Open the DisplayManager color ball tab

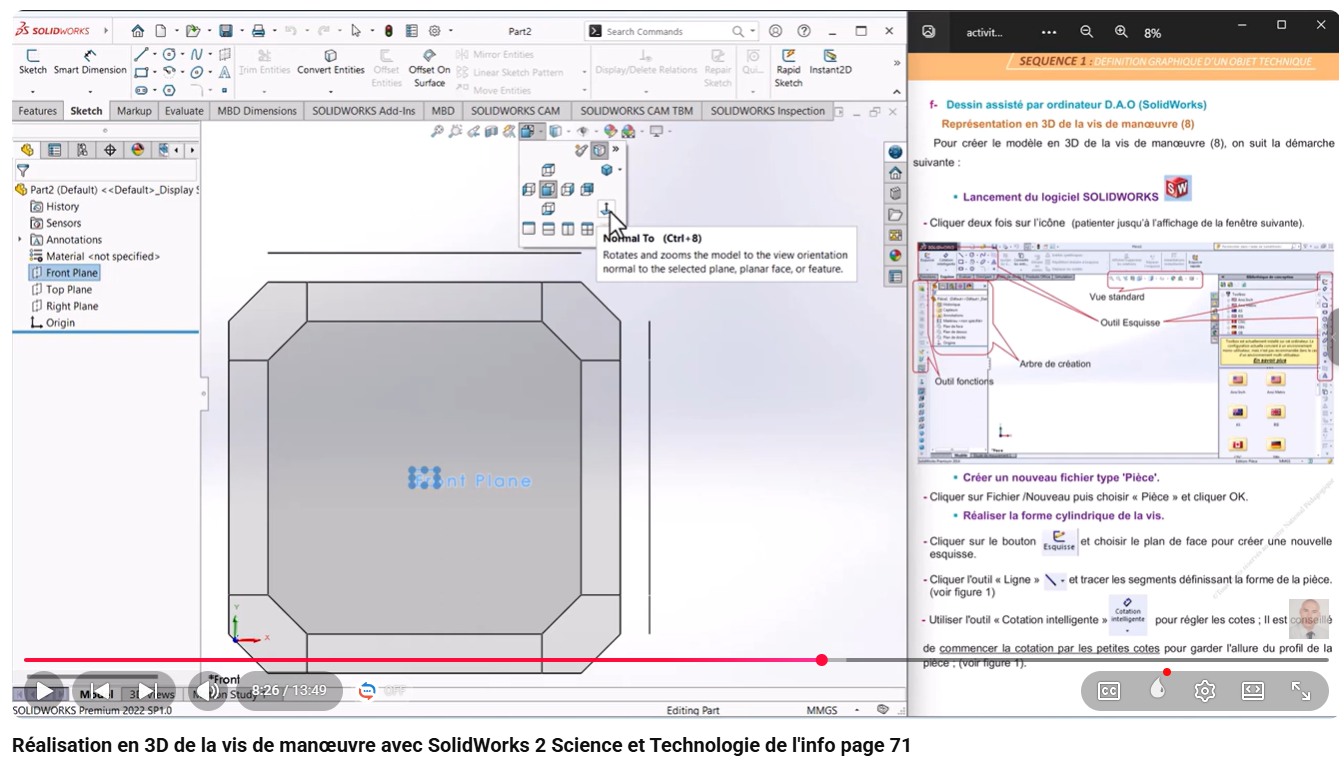click(x=137, y=150)
